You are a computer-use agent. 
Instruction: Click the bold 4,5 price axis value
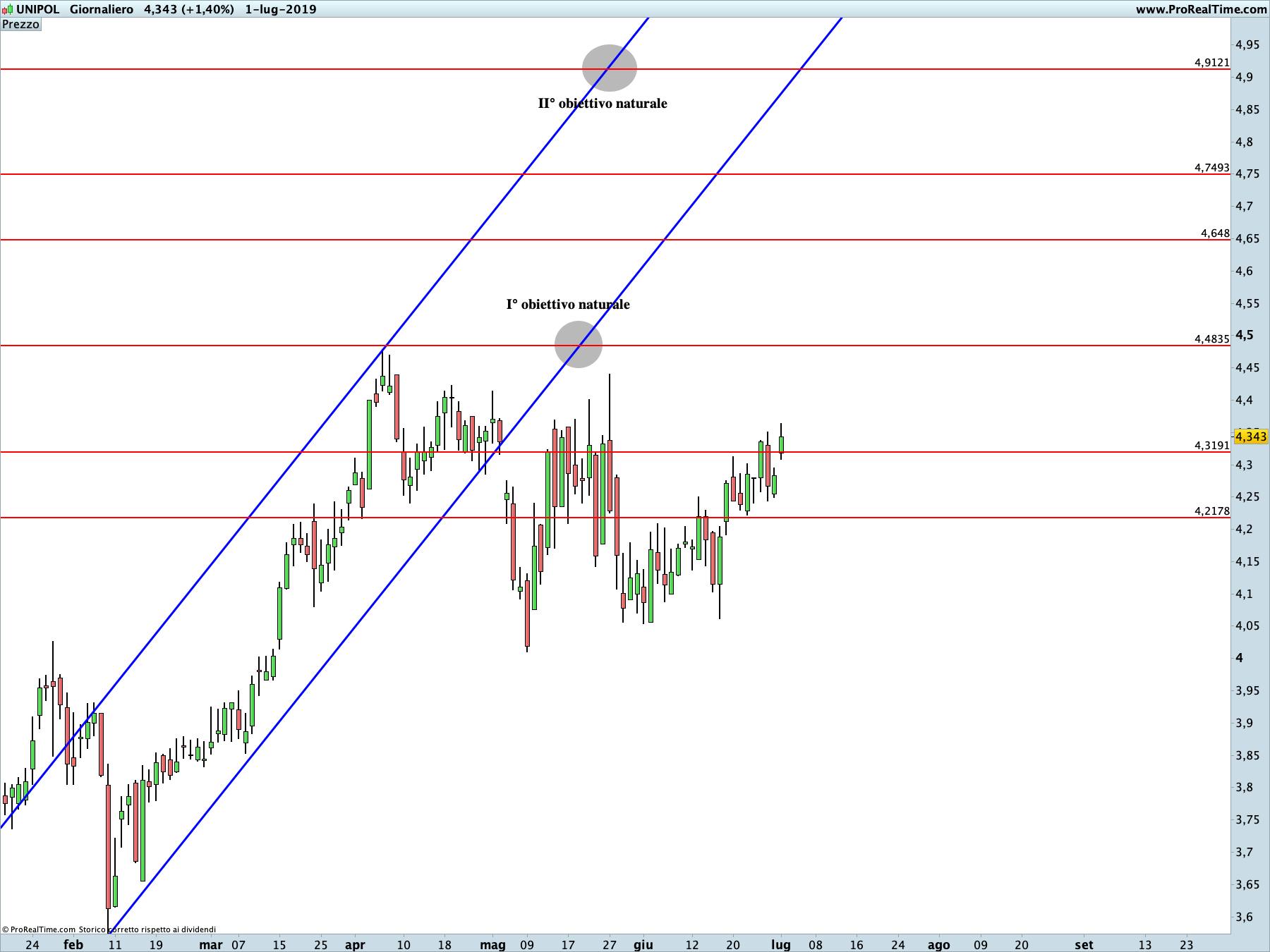(x=1245, y=335)
